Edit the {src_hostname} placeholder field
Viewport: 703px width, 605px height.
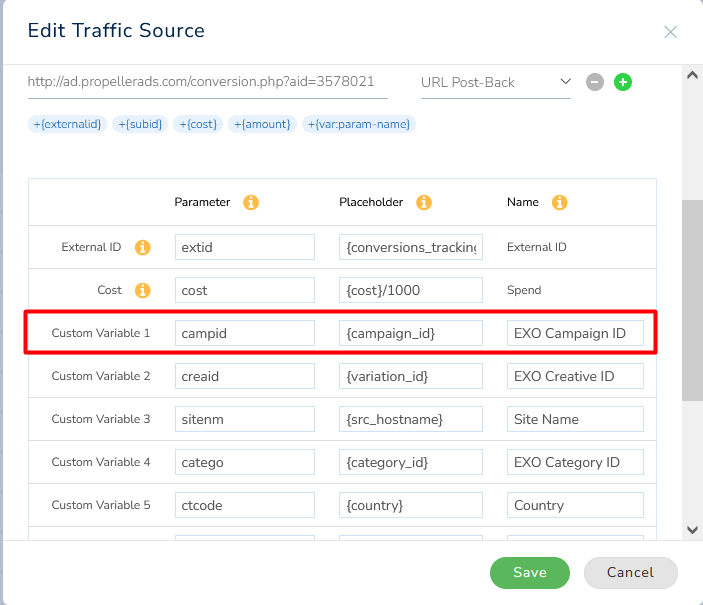pyautogui.click(x=411, y=419)
